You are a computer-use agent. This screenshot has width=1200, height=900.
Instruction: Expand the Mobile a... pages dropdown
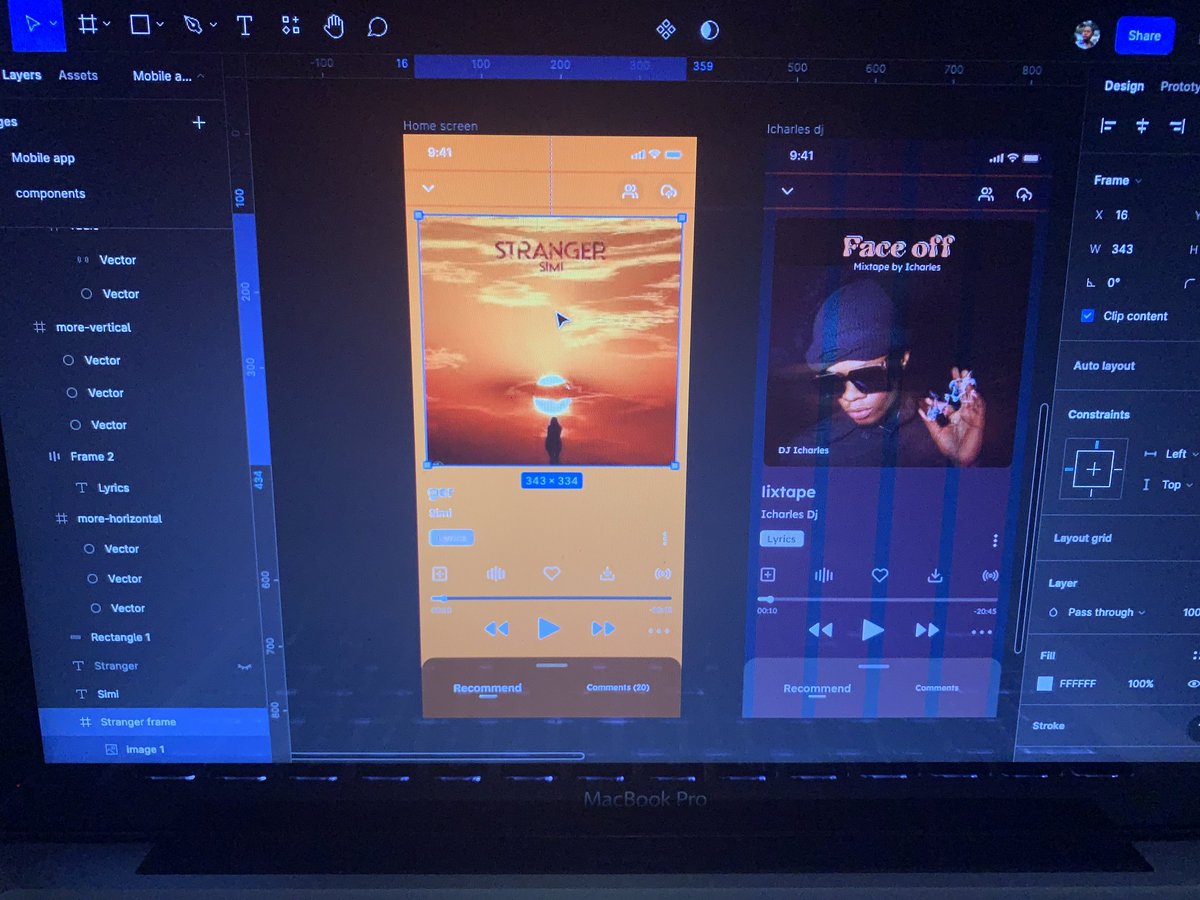tap(168, 76)
